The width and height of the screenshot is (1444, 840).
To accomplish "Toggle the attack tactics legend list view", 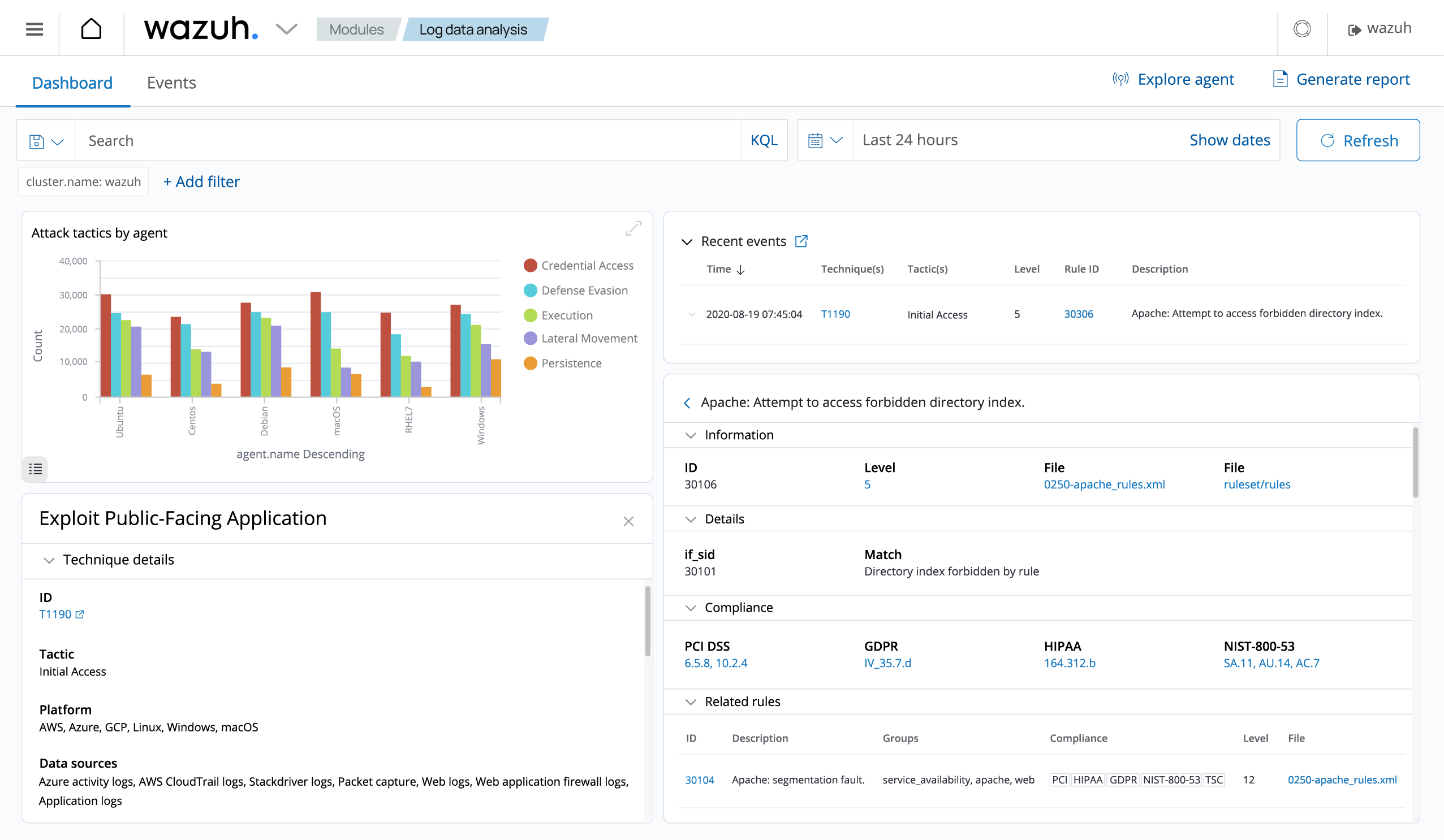I will [x=35, y=468].
